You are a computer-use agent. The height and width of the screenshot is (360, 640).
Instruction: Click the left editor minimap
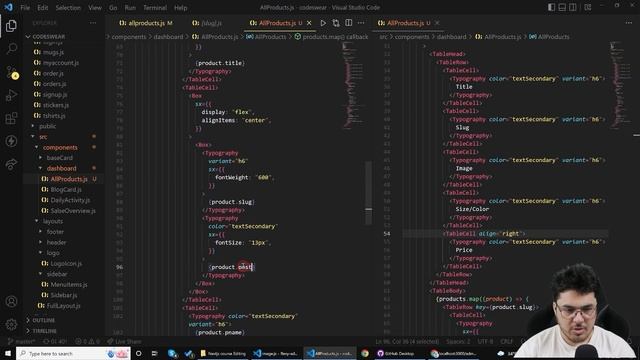(353, 86)
